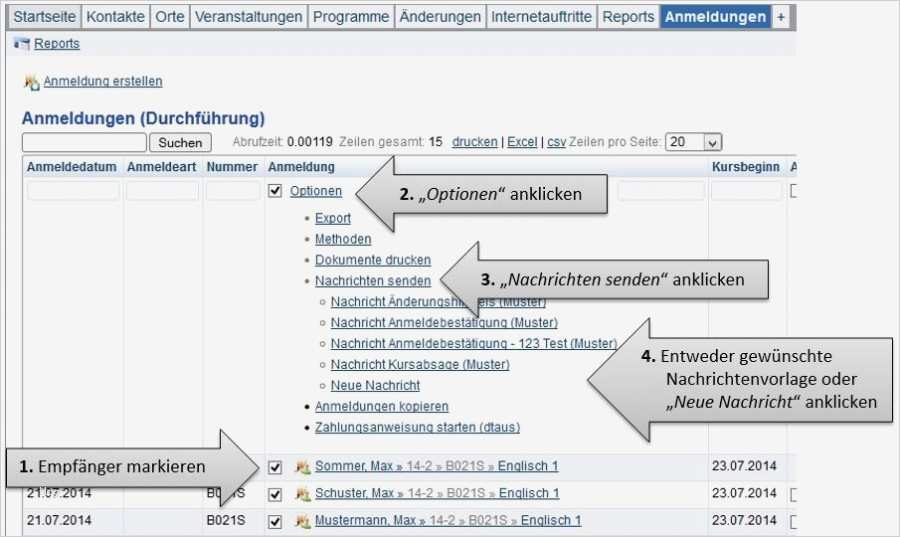900x537 pixels.
Task: Click the Suchen button
Action: 180,142
